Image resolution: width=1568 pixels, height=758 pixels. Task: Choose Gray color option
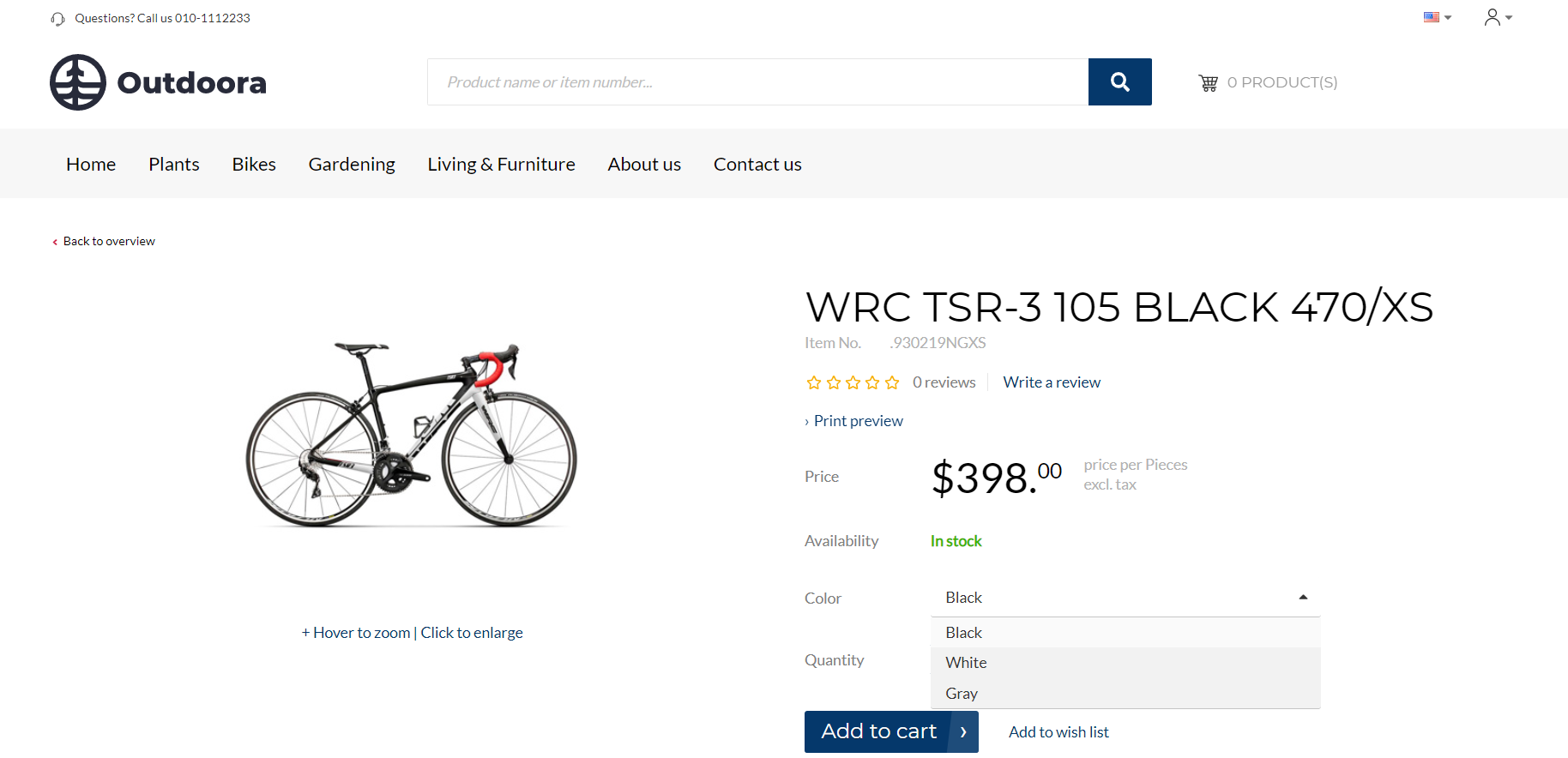[x=962, y=694]
